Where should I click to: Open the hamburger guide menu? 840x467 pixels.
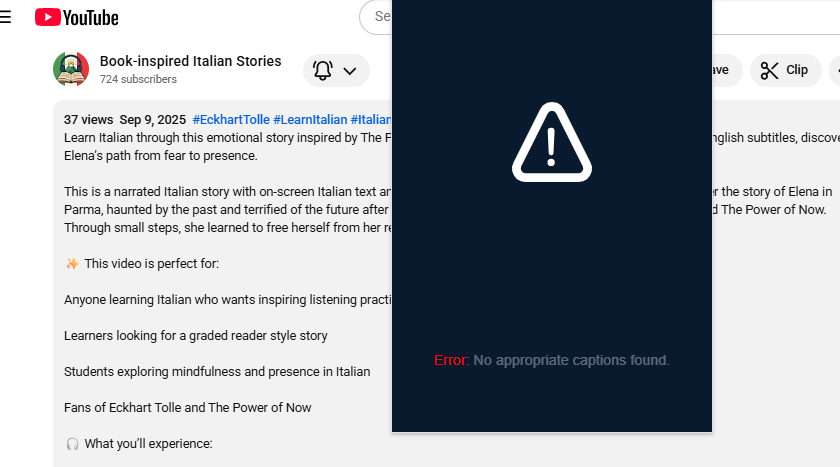[5, 17]
